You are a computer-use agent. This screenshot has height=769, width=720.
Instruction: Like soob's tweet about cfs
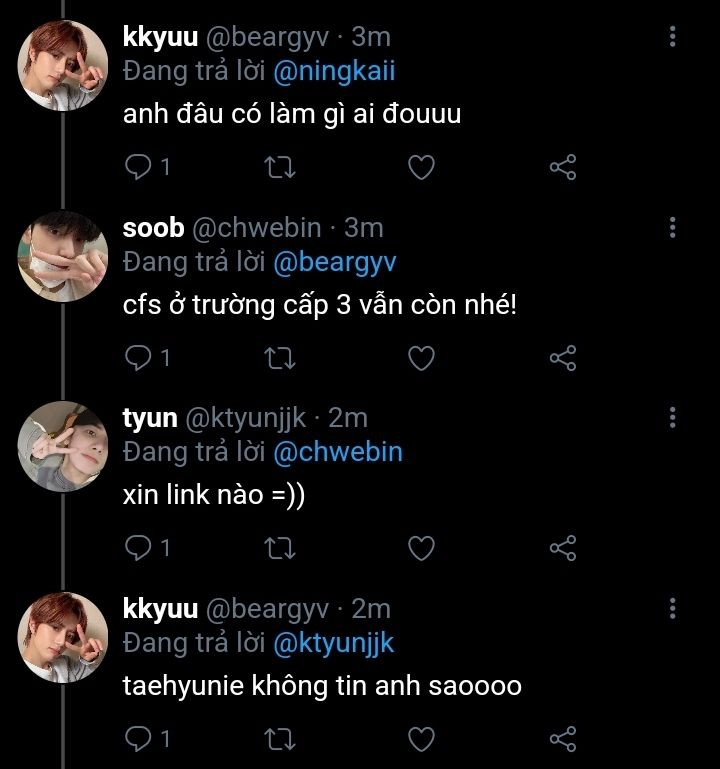[x=422, y=357]
